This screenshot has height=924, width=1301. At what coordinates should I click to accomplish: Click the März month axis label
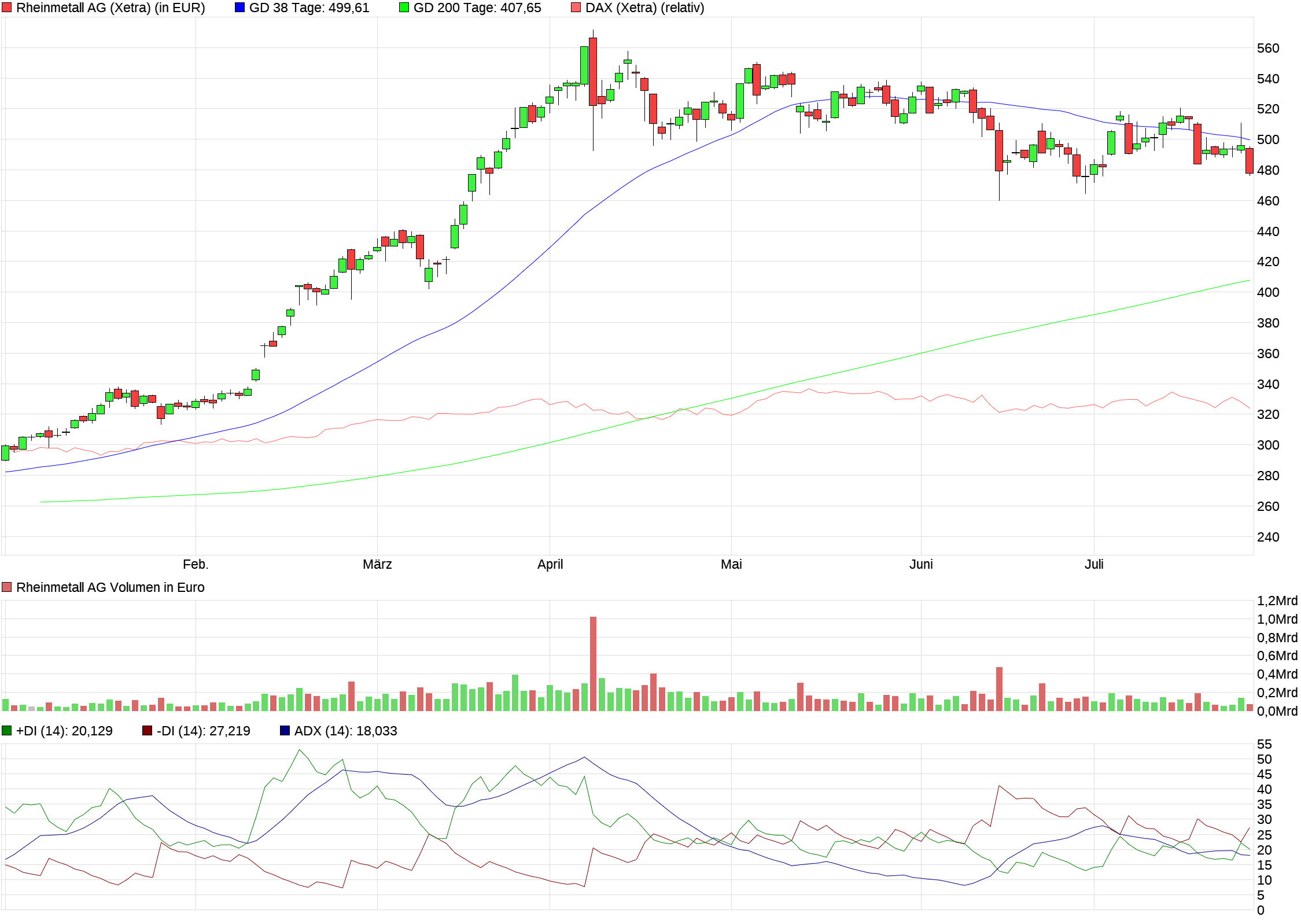pos(377,564)
